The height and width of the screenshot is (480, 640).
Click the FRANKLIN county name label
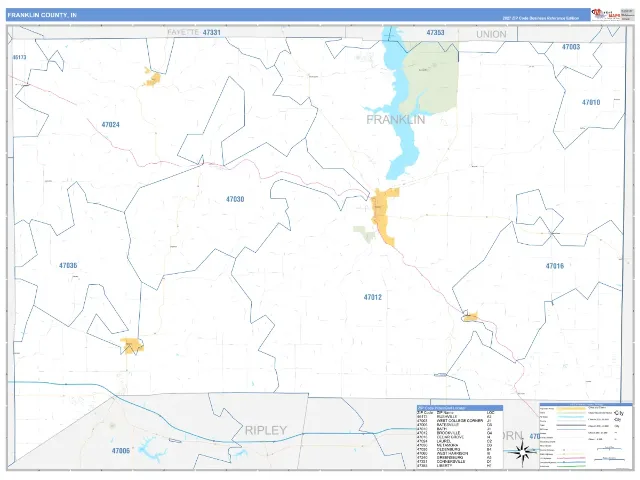[x=396, y=120]
